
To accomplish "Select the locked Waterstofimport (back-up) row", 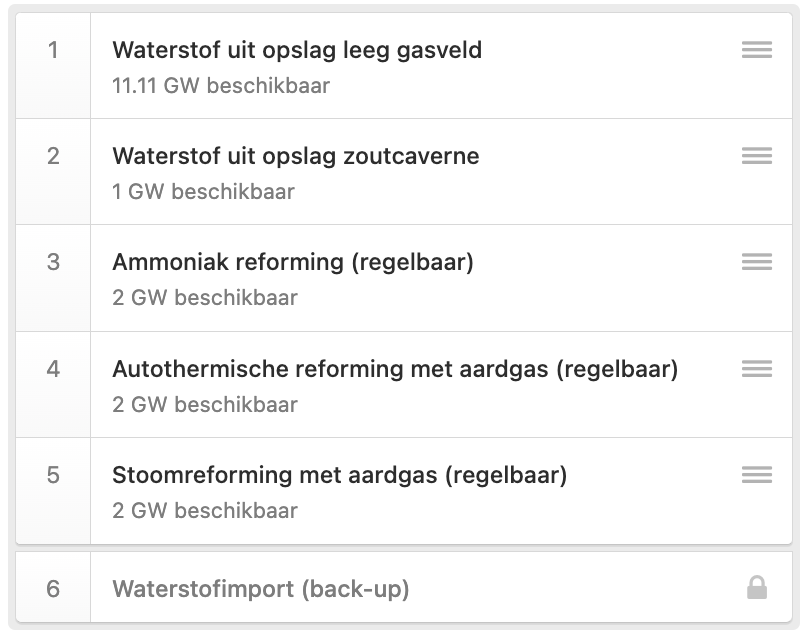I will point(404,588).
